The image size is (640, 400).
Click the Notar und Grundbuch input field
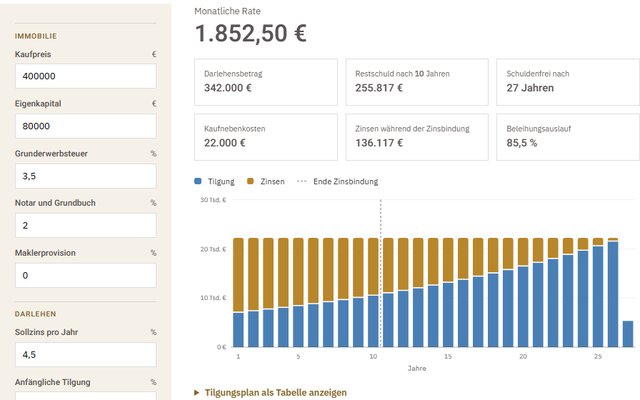pyautogui.click(x=86, y=225)
